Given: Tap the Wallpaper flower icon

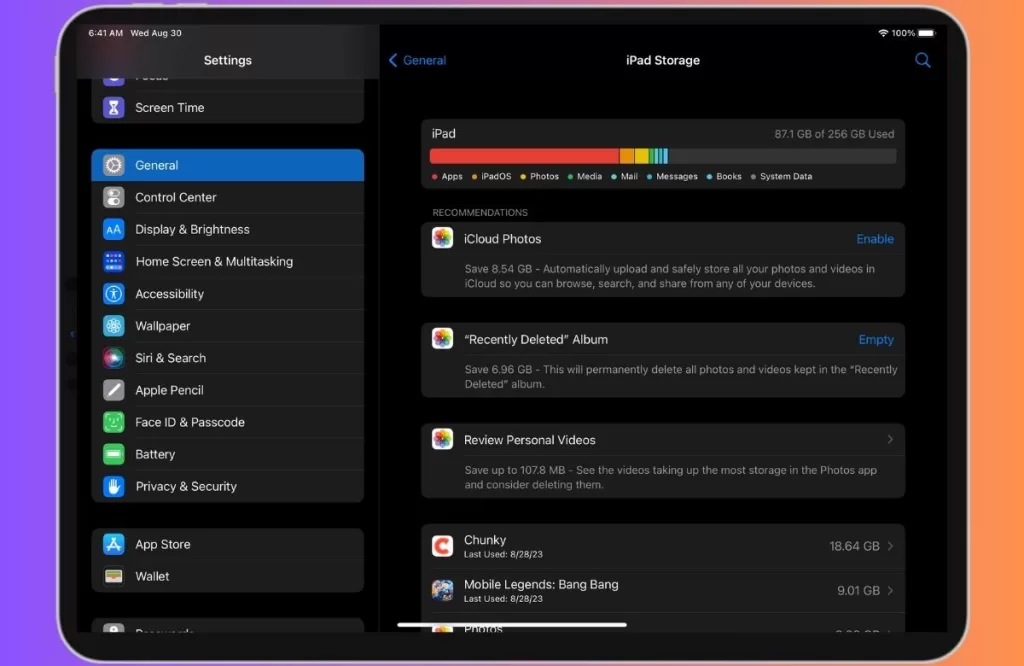Looking at the screenshot, I should click(x=114, y=326).
